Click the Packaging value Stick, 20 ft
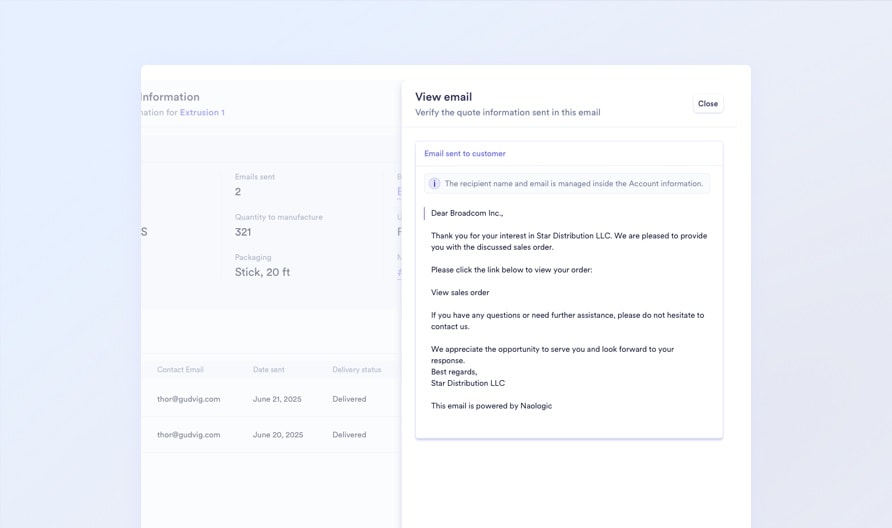The image size is (892, 528). coord(262,272)
